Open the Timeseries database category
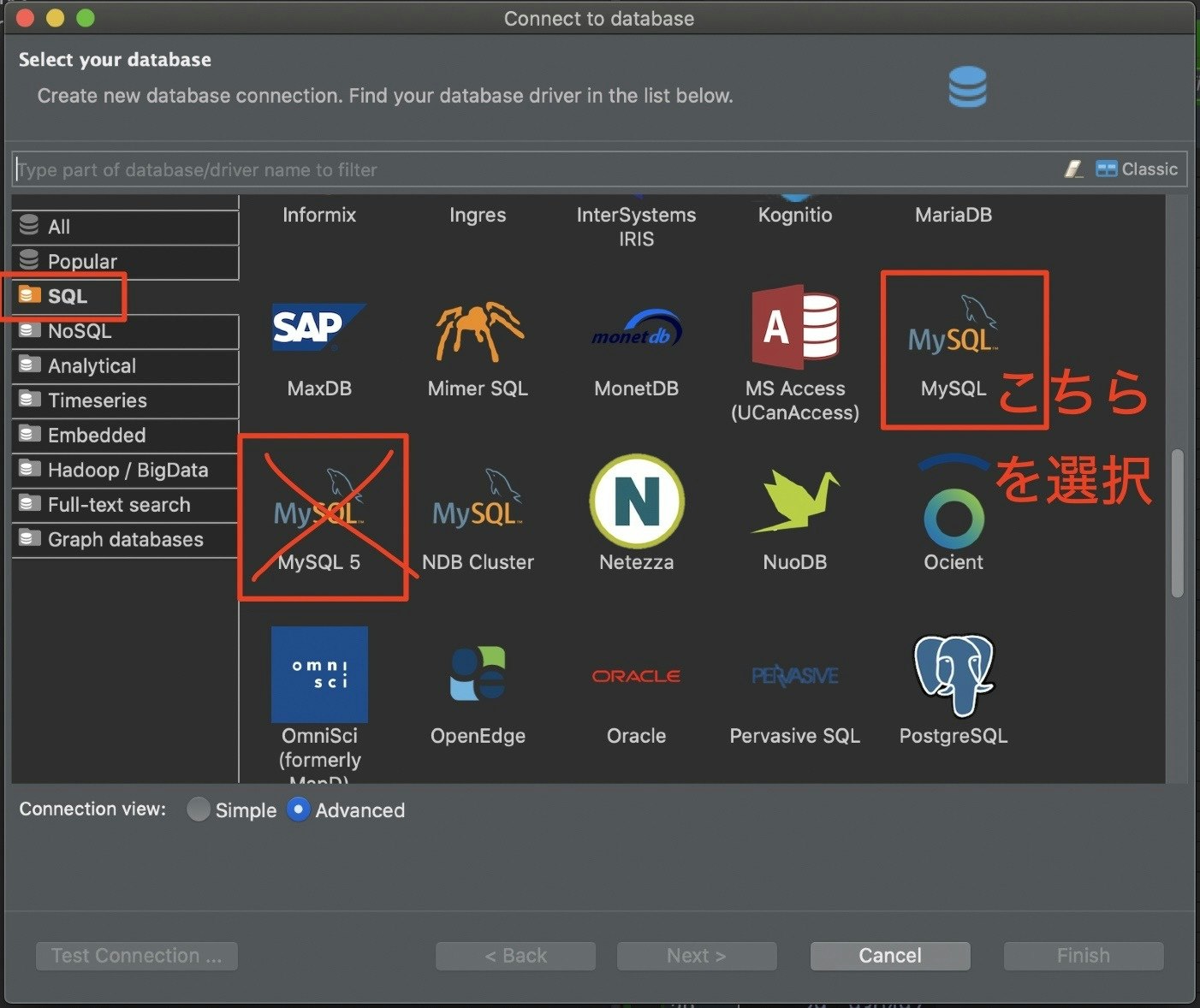This screenshot has height=1008, width=1200. (125, 400)
